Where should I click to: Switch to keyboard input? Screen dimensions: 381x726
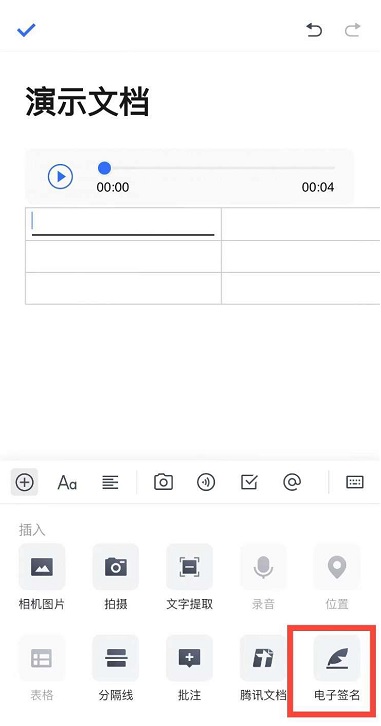[355, 482]
